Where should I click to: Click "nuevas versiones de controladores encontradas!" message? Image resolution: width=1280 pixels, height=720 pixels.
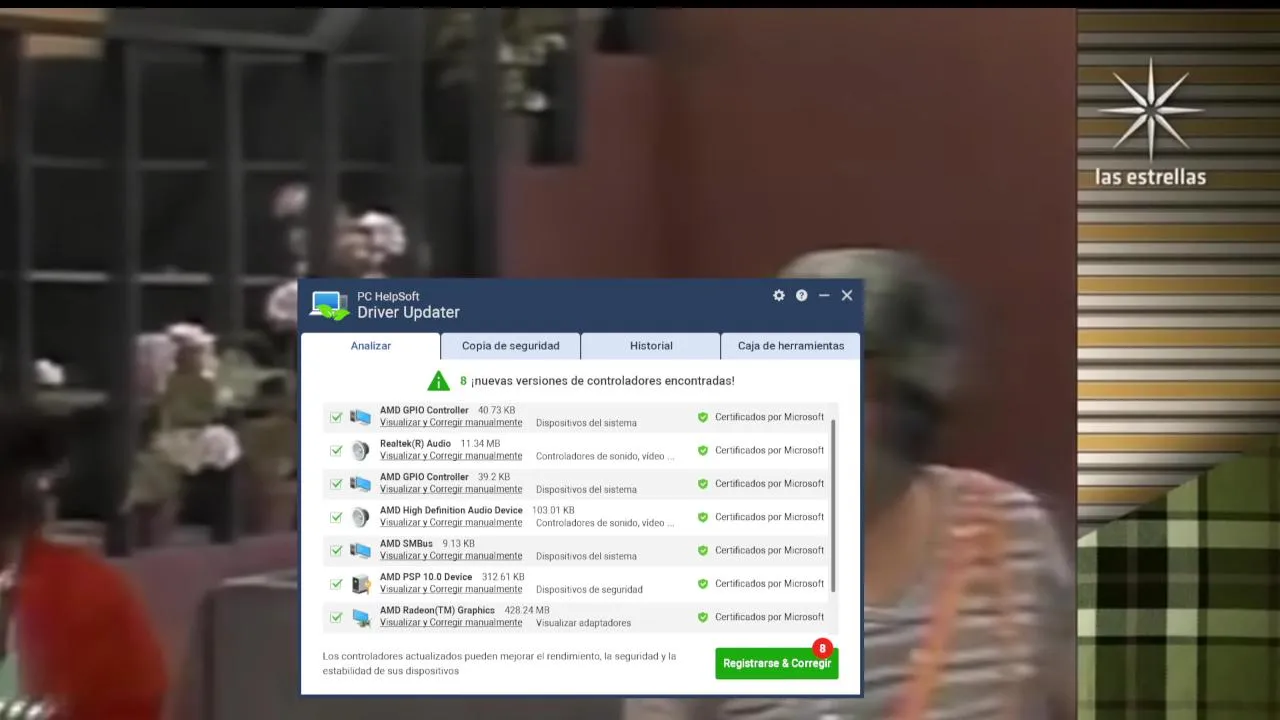(603, 381)
